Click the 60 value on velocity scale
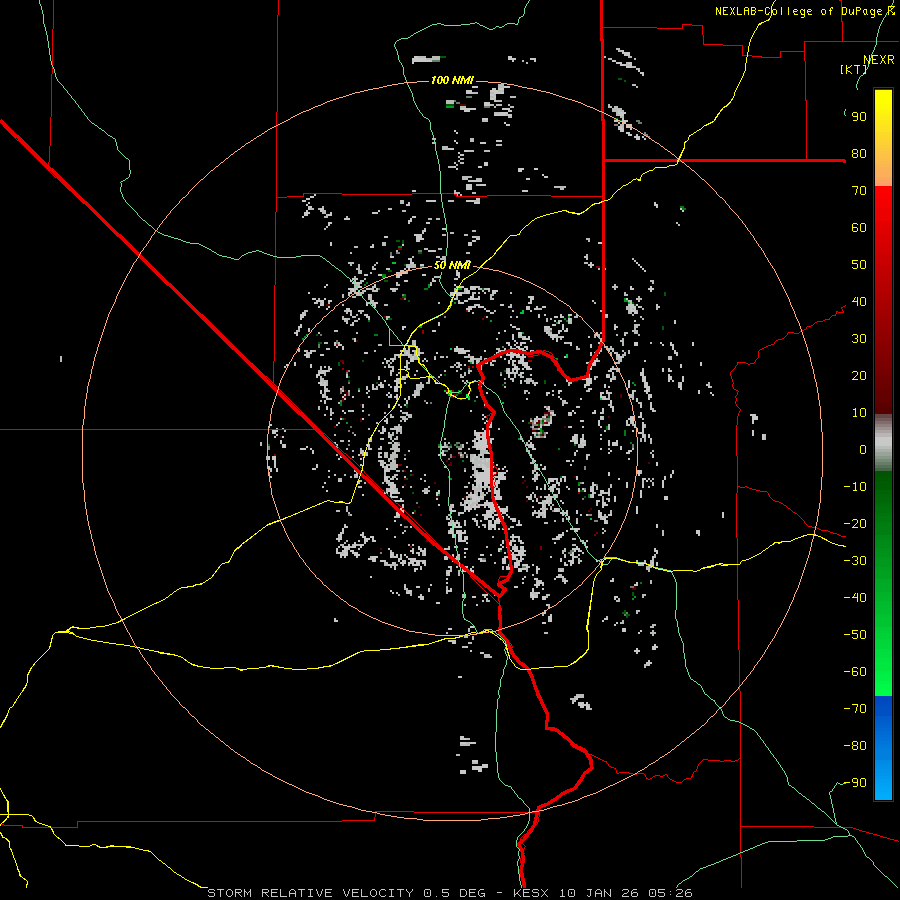This screenshot has width=900, height=900. pyautogui.click(x=859, y=227)
